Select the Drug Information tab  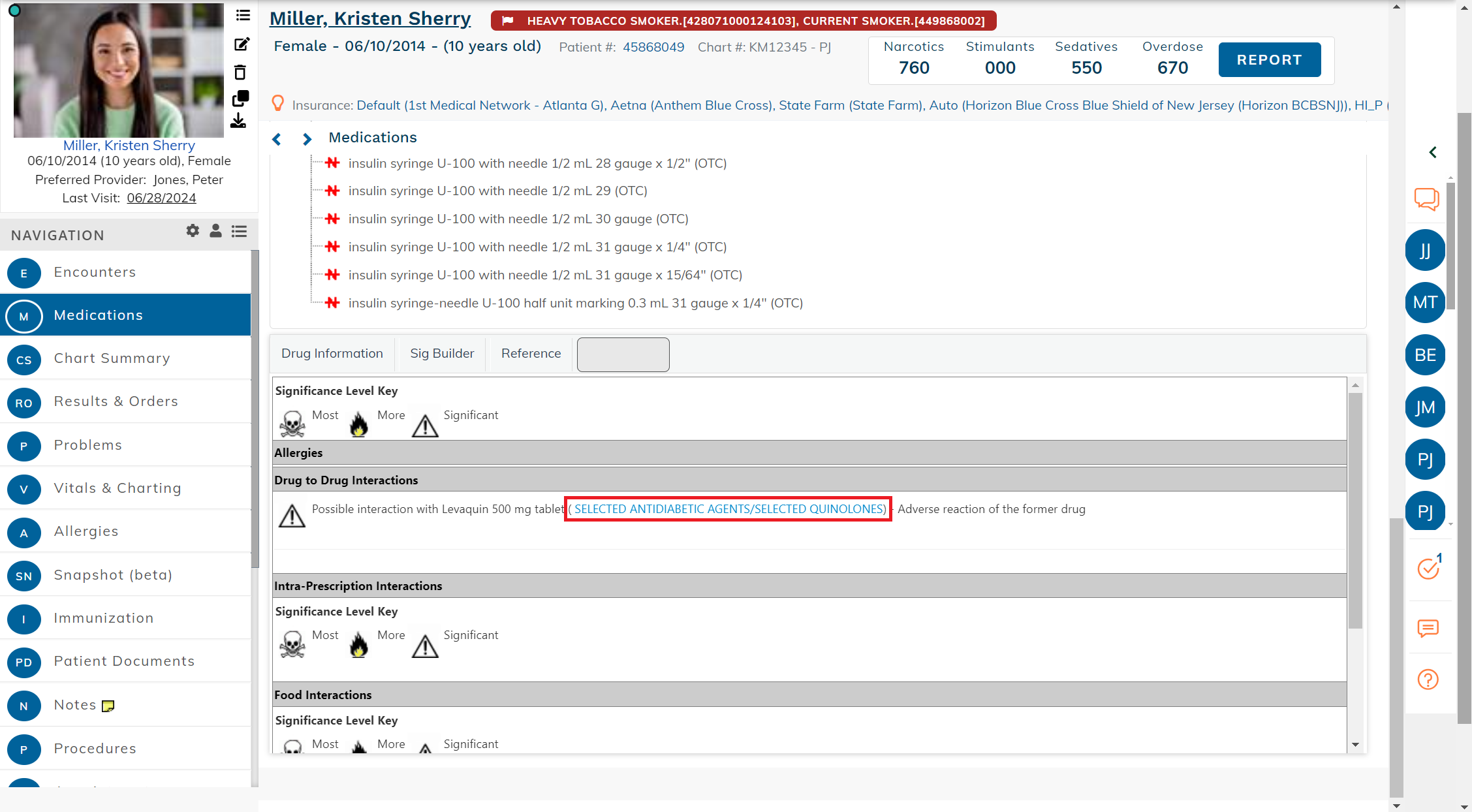pyautogui.click(x=332, y=353)
